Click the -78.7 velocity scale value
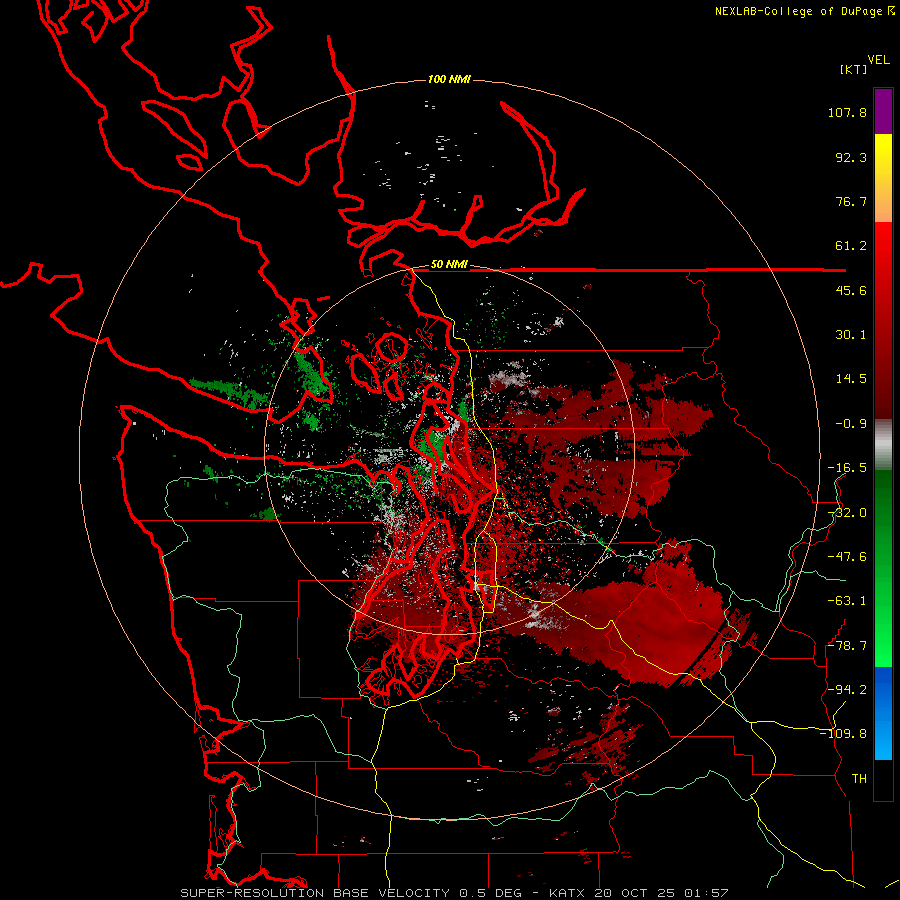The height and width of the screenshot is (900, 900). click(x=847, y=646)
